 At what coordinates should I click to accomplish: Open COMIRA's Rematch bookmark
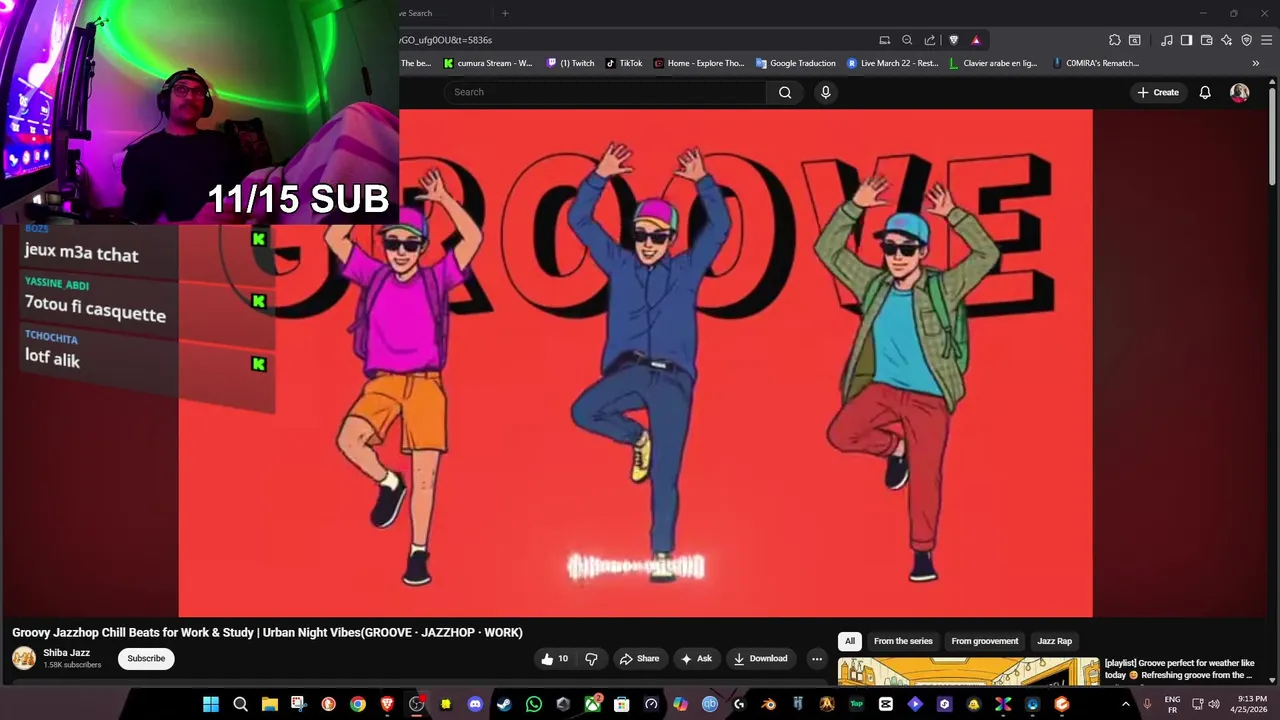(x=1096, y=63)
